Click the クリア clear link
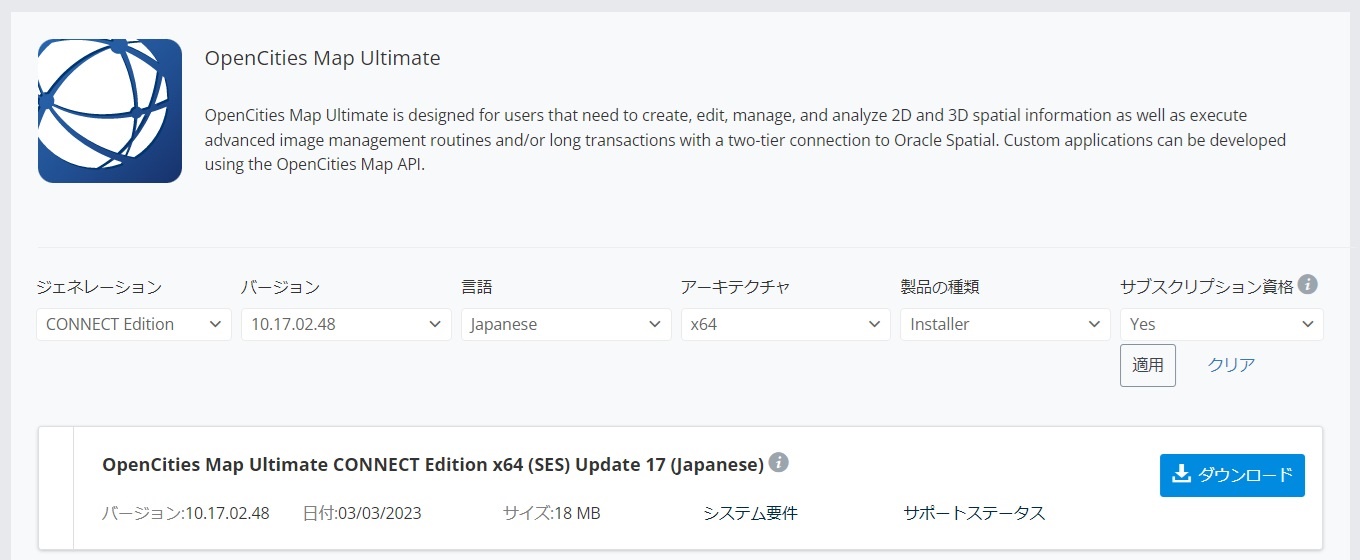 point(1231,365)
